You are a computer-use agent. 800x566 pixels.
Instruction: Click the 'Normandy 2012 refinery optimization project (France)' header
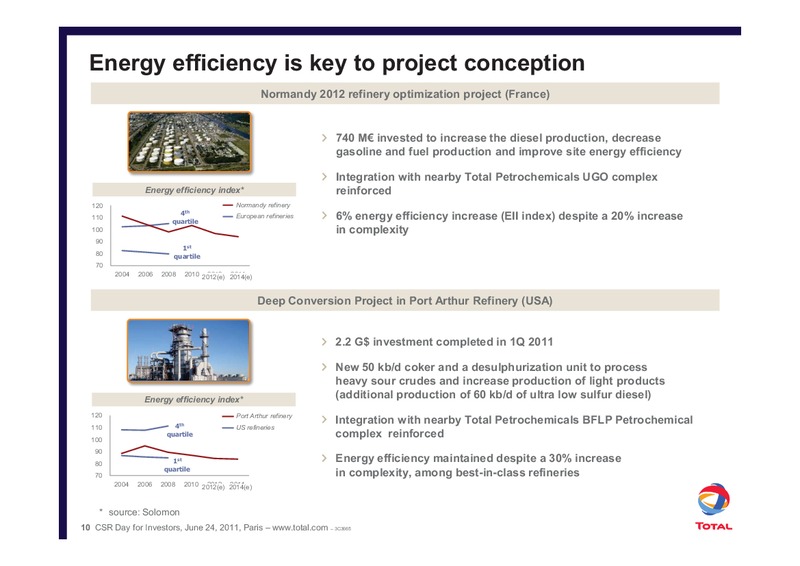405,94
